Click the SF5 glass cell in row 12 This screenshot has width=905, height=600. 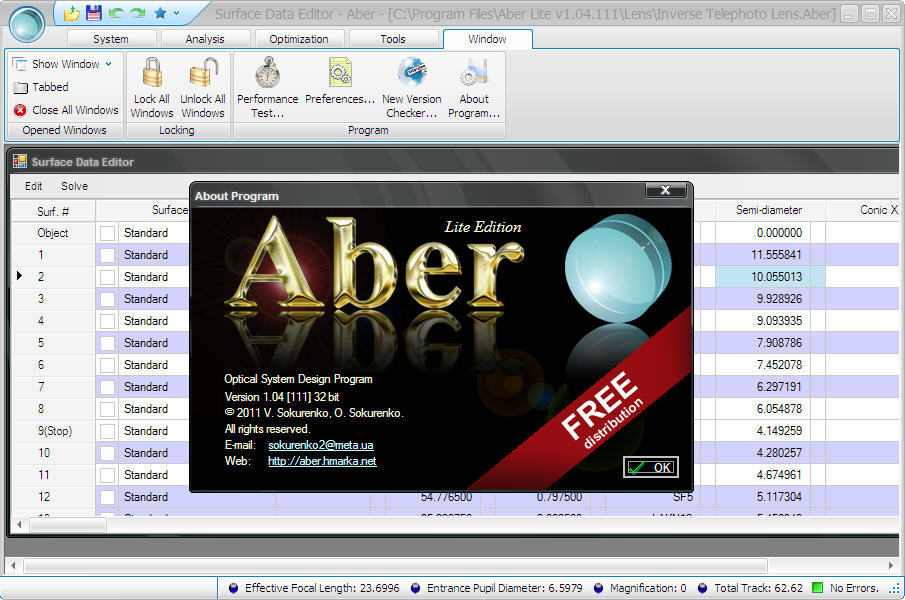tap(652, 497)
